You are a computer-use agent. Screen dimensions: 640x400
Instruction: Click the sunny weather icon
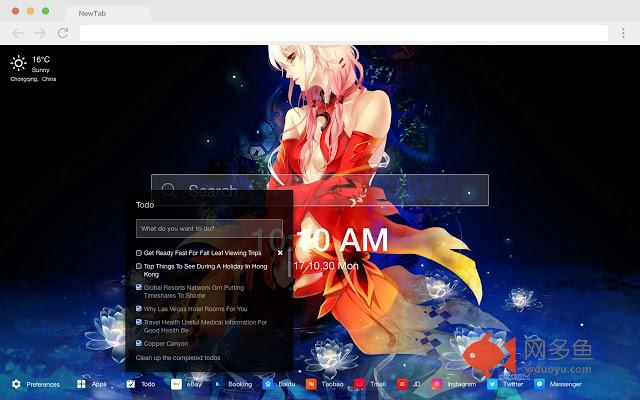(18, 63)
